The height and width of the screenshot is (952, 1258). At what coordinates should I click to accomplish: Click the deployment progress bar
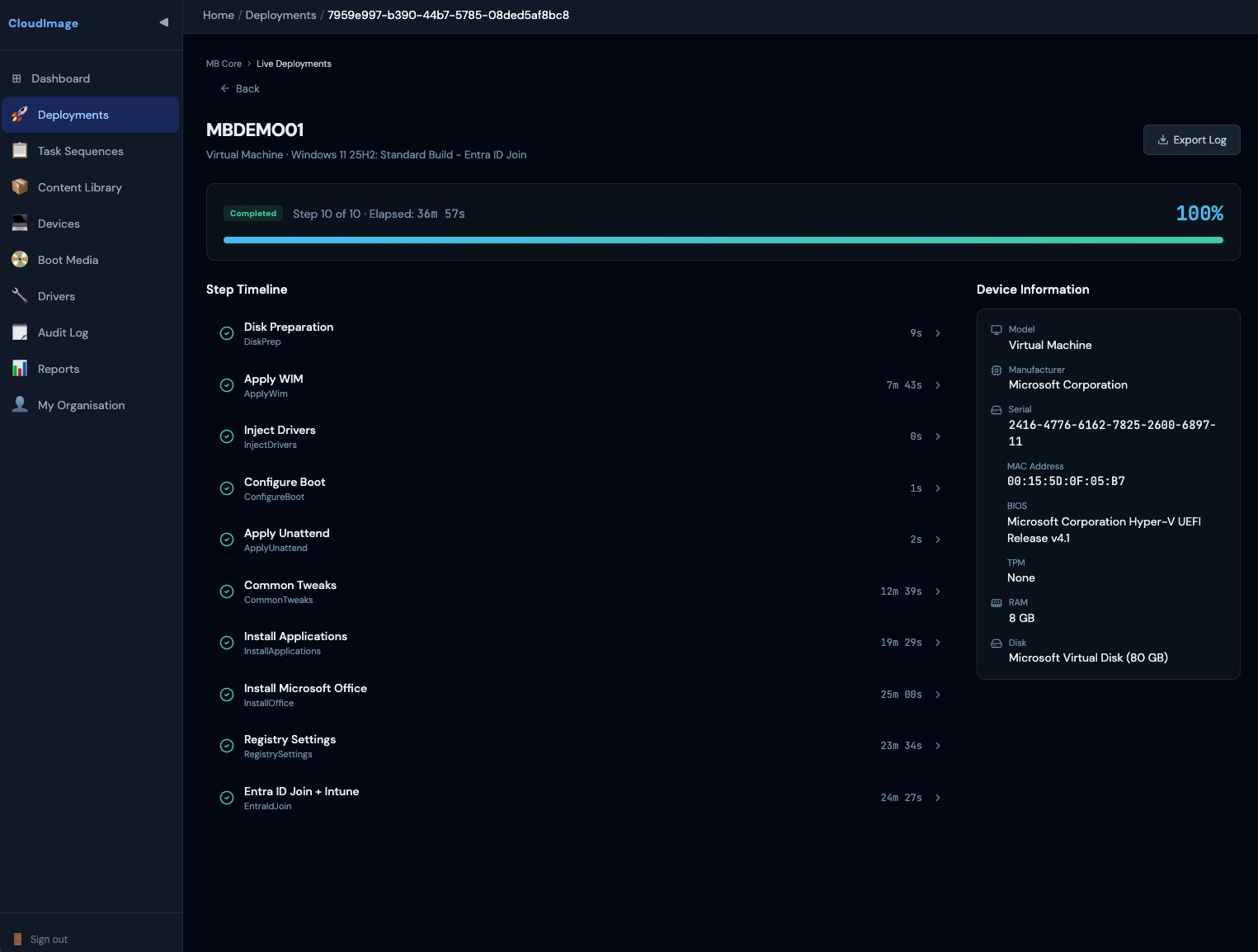tap(723, 240)
